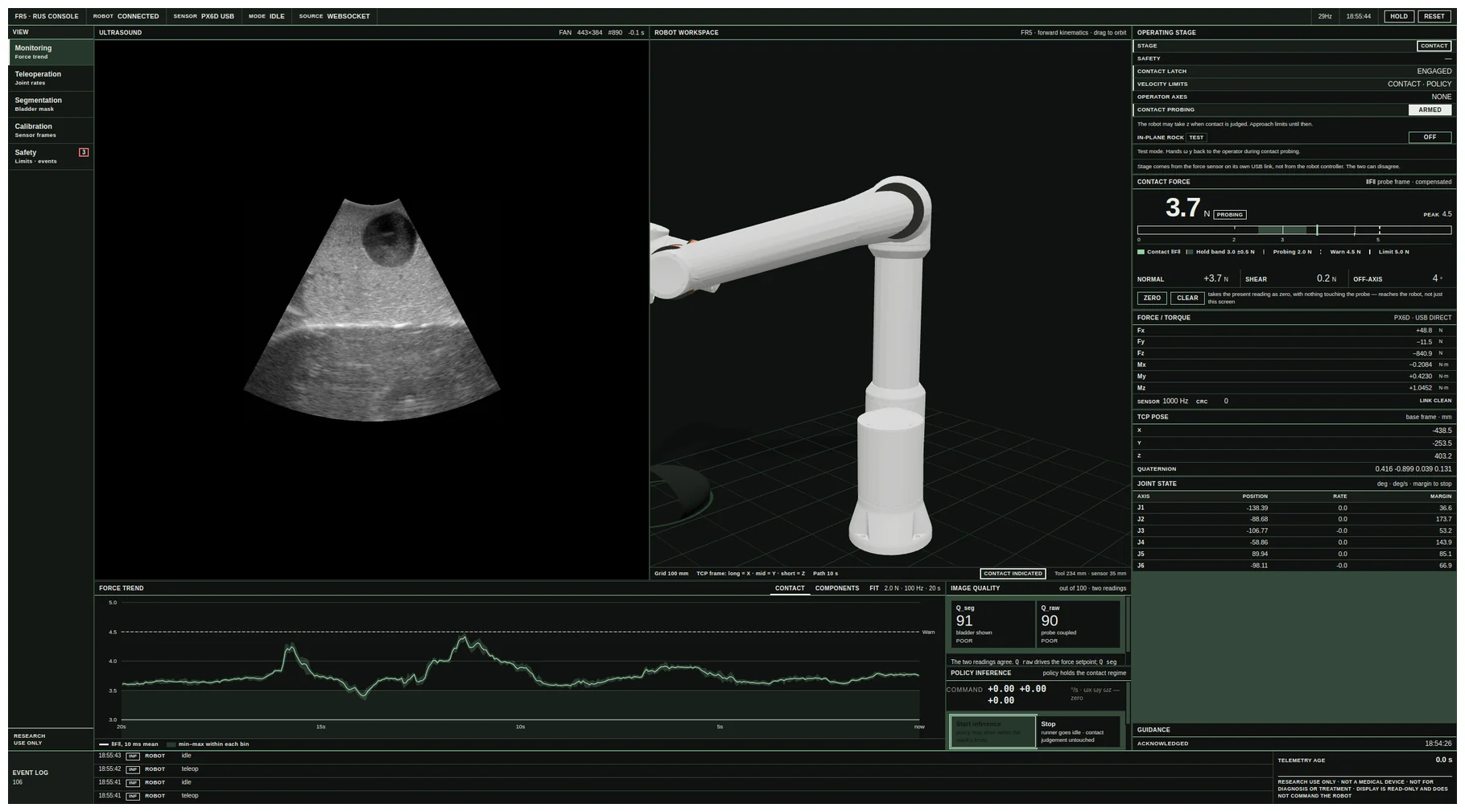The height and width of the screenshot is (812, 1465).
Task: Click the Image Quality panel scrollbar
Action: coord(1127,624)
